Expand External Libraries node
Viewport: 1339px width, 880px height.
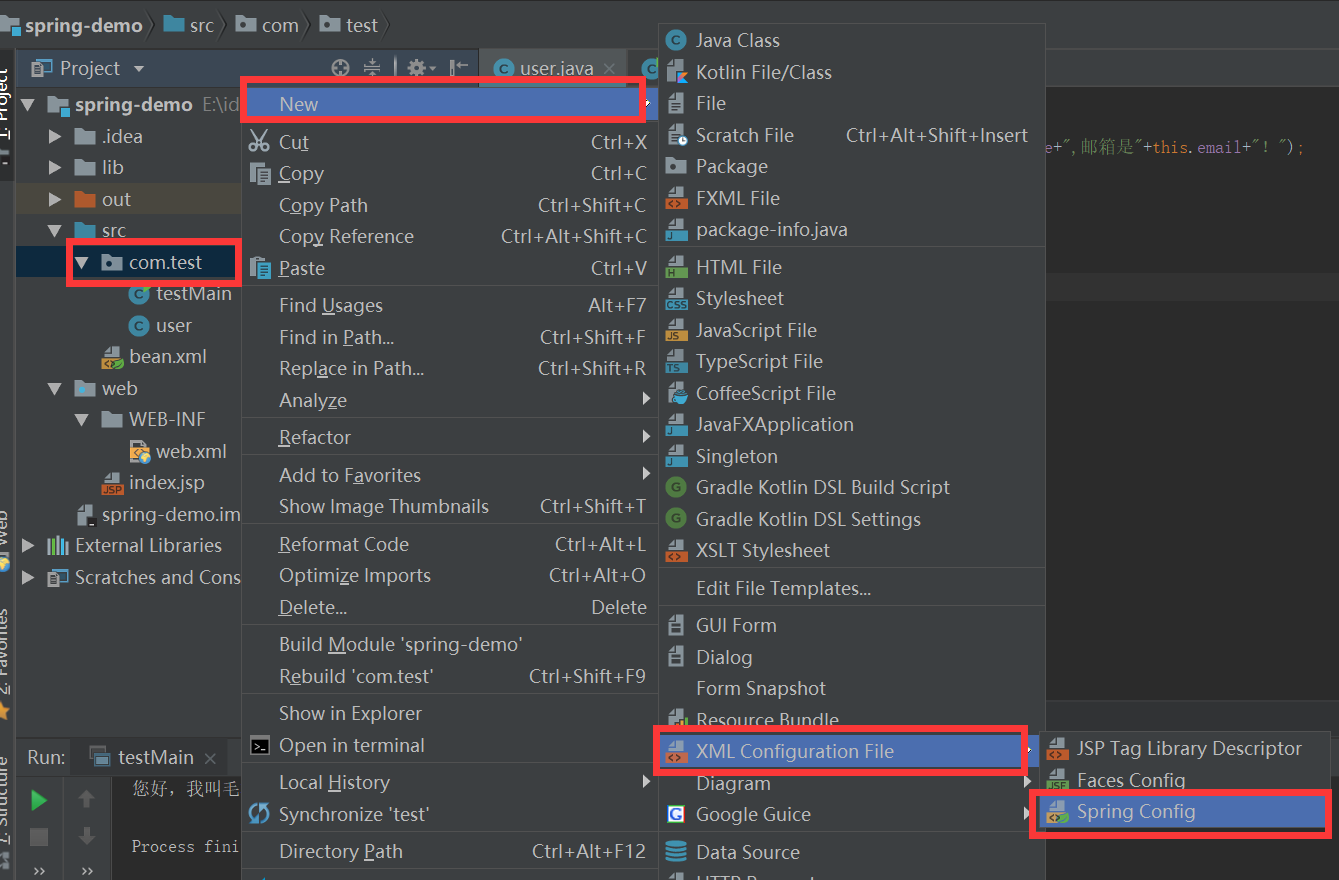pos(28,546)
